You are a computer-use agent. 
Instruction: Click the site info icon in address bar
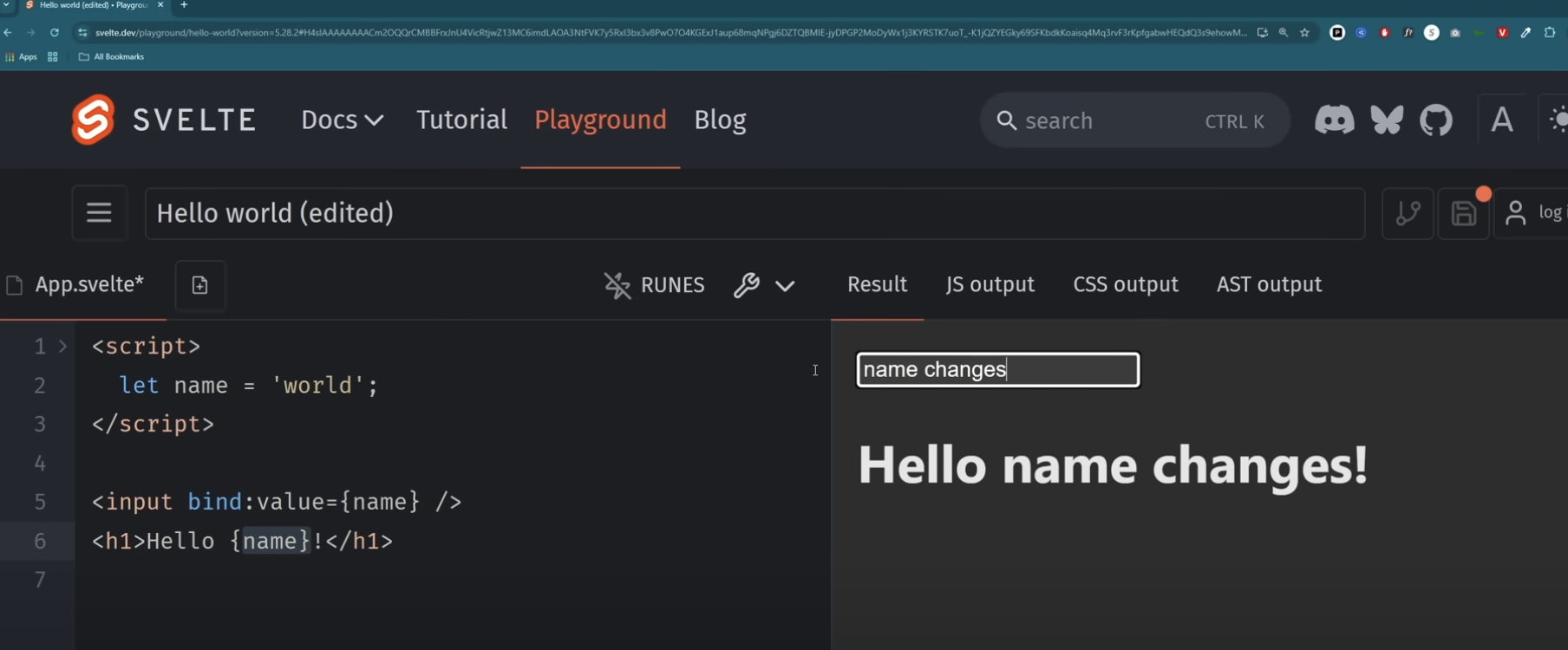[x=82, y=33]
